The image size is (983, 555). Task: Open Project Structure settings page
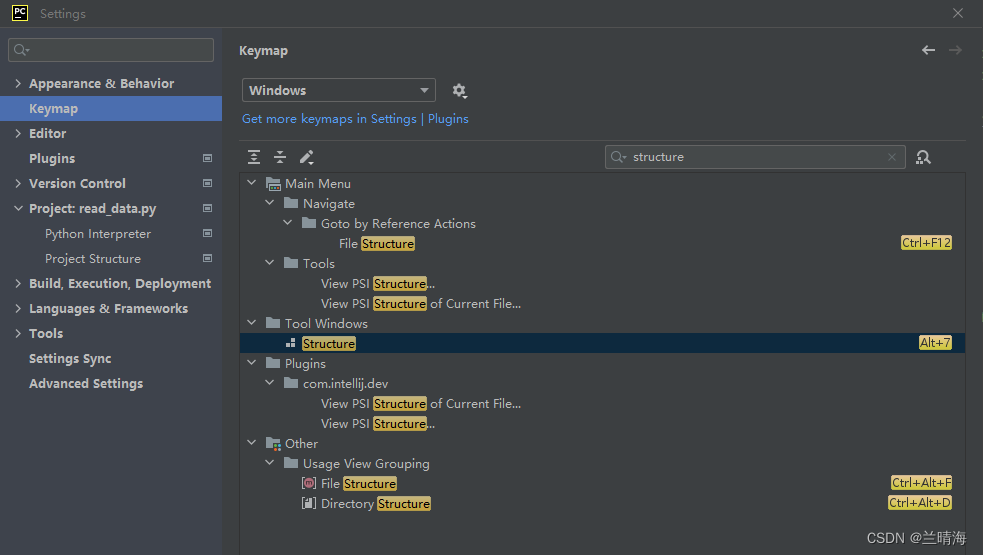pos(93,258)
